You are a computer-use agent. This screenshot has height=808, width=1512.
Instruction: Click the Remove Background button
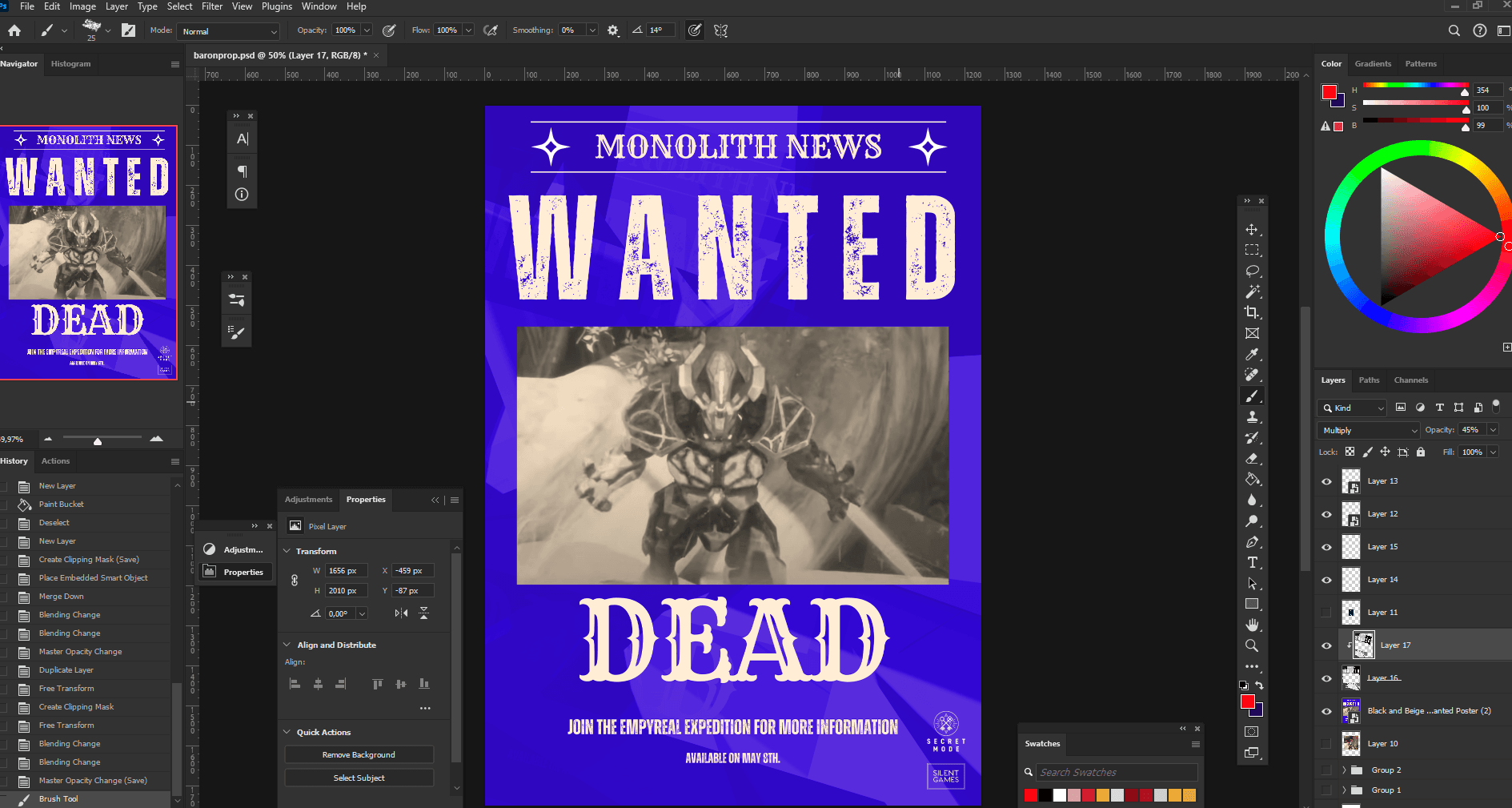(359, 755)
